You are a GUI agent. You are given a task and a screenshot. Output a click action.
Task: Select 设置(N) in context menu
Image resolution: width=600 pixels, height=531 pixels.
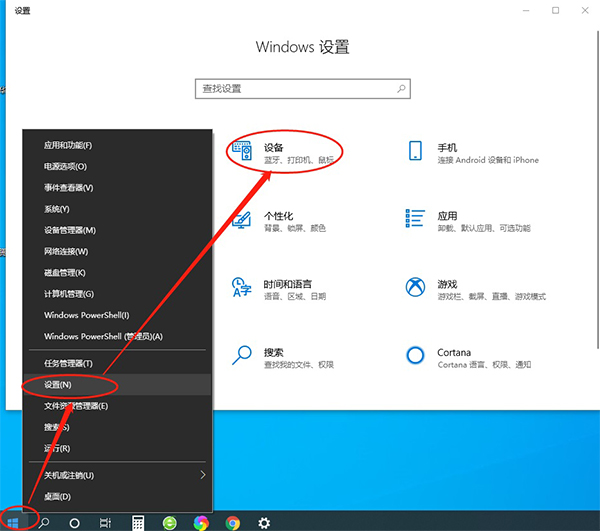pos(117,384)
